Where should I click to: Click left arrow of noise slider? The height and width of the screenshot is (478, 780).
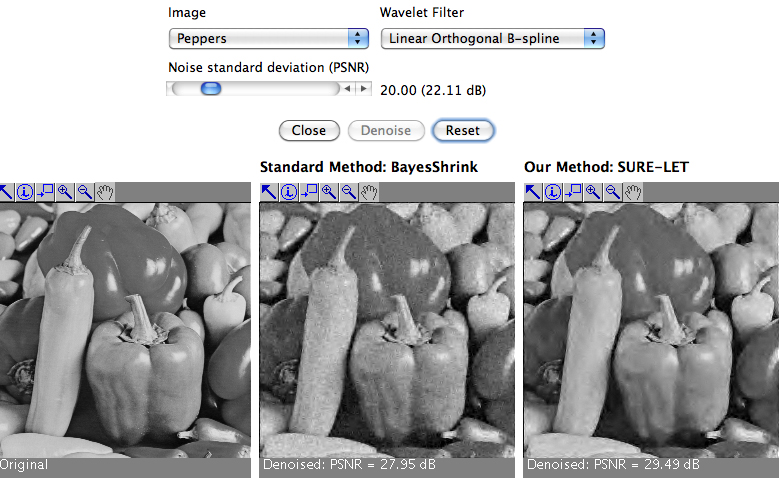tap(348, 90)
